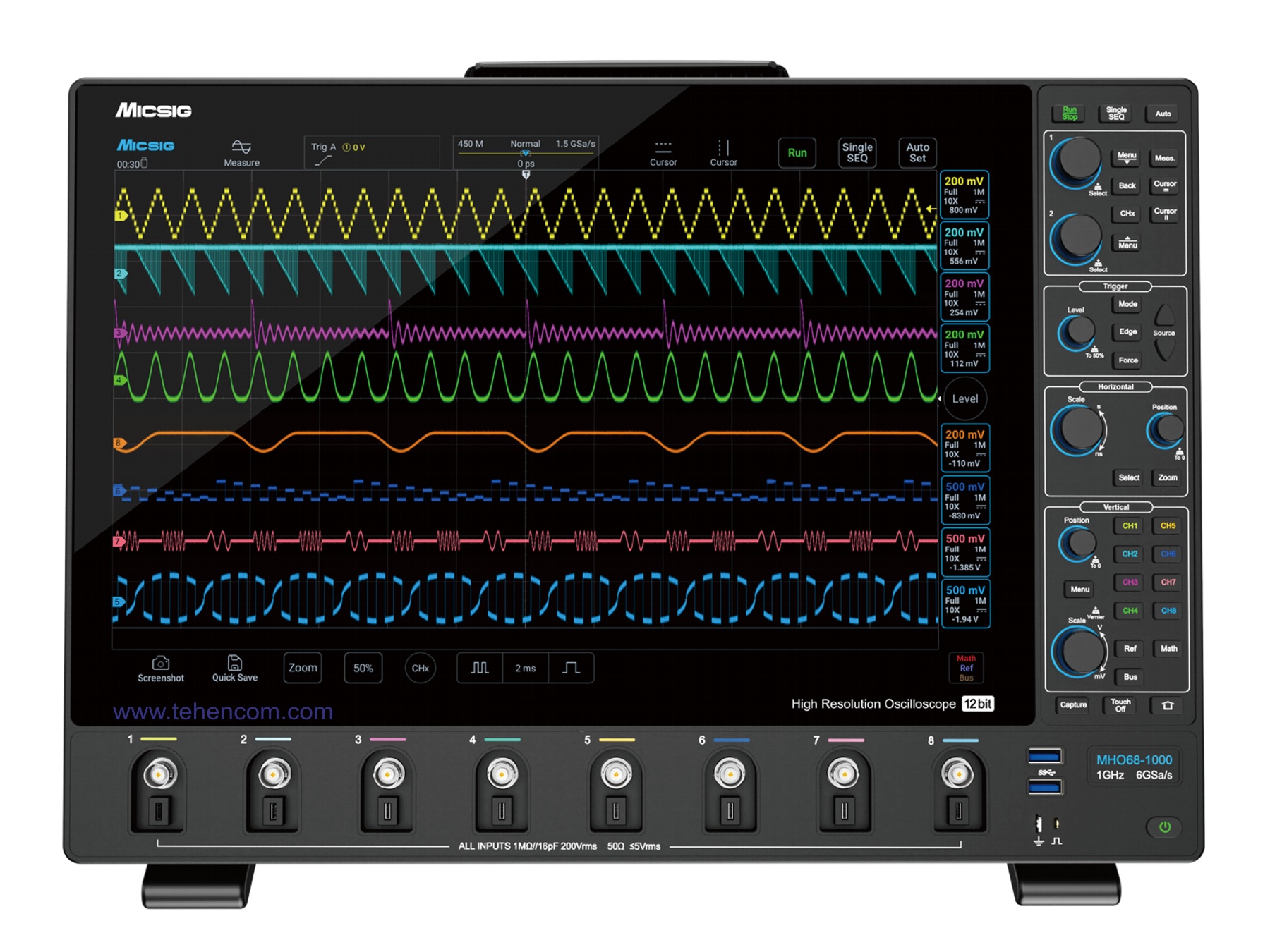Open the channel 8 200 mV -110 mV settings box
Screen dimensions: 1270x952
[965, 448]
